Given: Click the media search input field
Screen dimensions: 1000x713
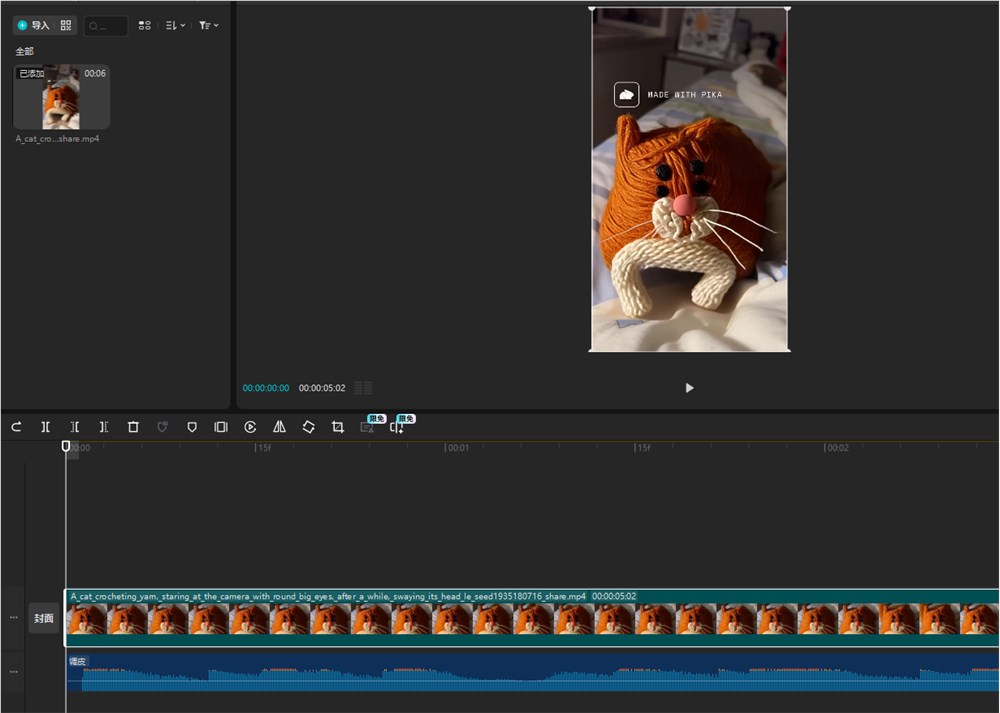Looking at the screenshot, I should 107,26.
